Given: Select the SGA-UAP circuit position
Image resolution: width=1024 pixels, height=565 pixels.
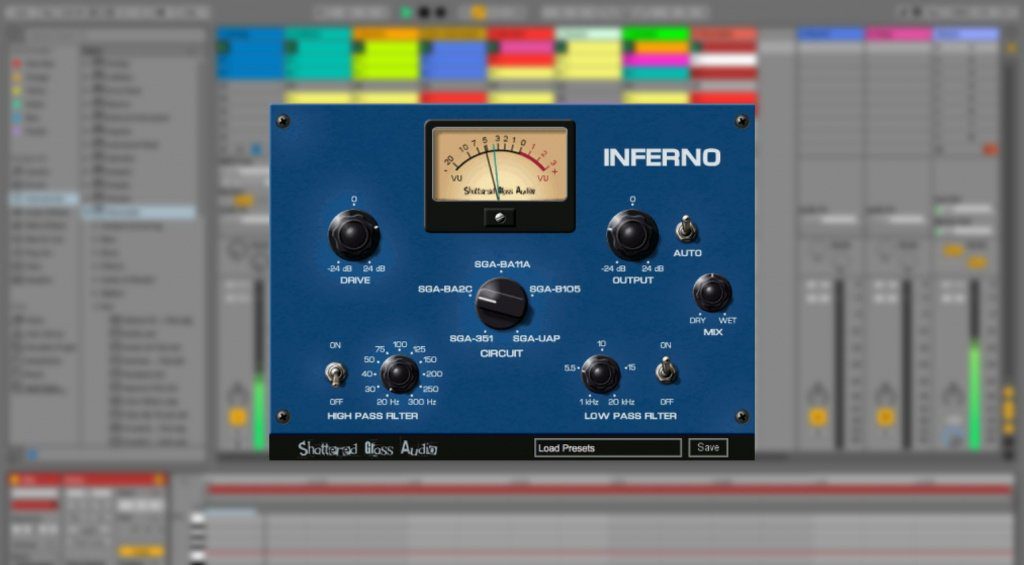Looking at the screenshot, I should pyautogui.click(x=536, y=338).
